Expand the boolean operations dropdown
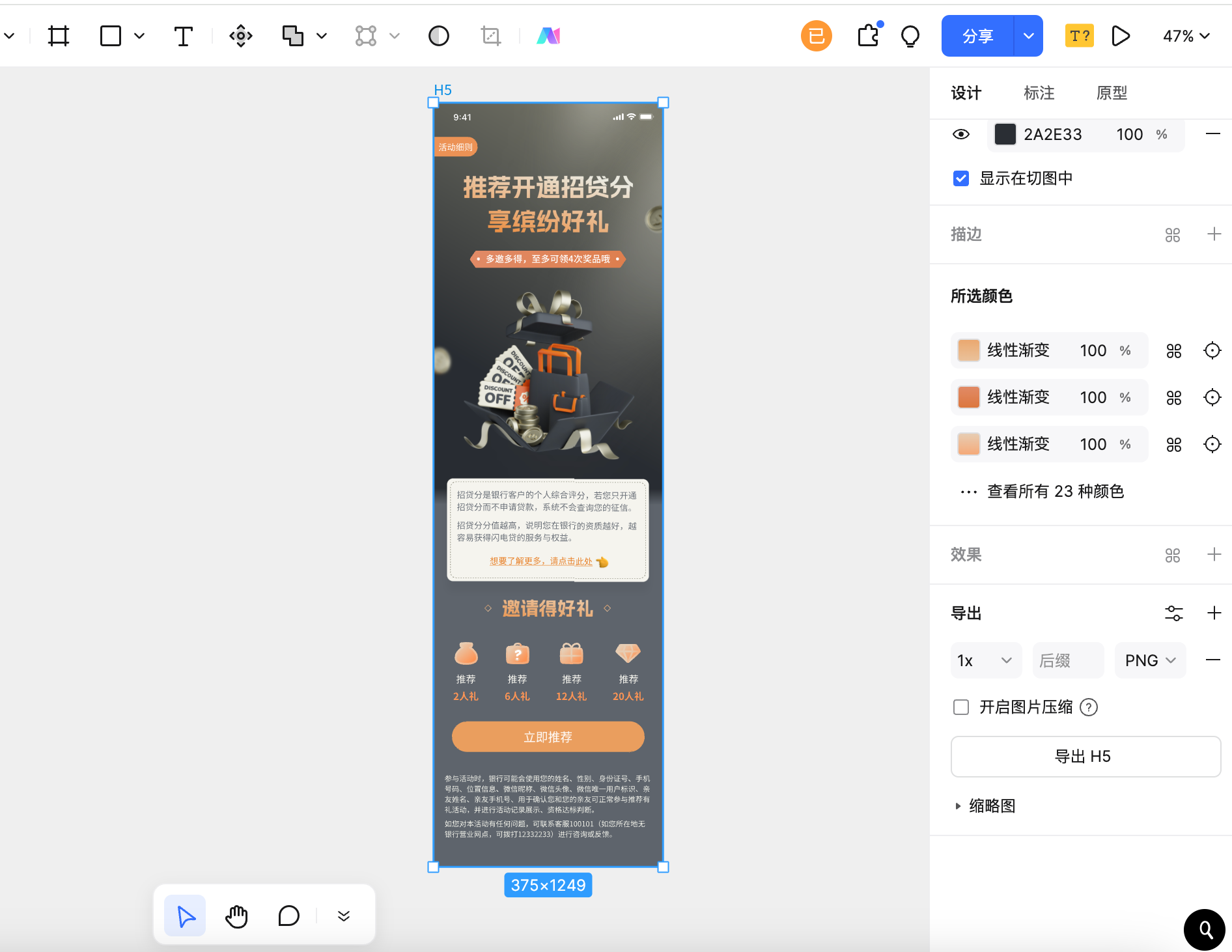Image resolution: width=1232 pixels, height=952 pixels. [322, 36]
